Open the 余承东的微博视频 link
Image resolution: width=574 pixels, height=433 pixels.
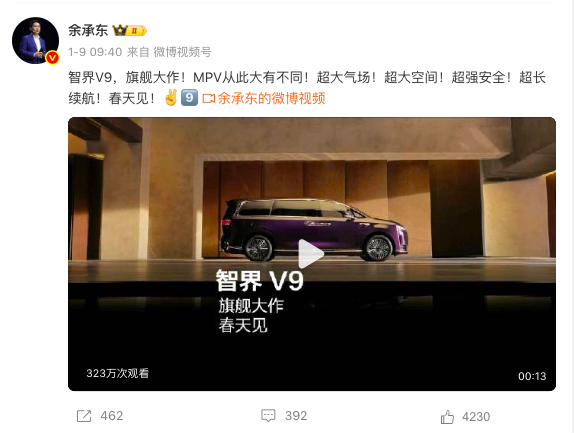[x=271, y=98]
